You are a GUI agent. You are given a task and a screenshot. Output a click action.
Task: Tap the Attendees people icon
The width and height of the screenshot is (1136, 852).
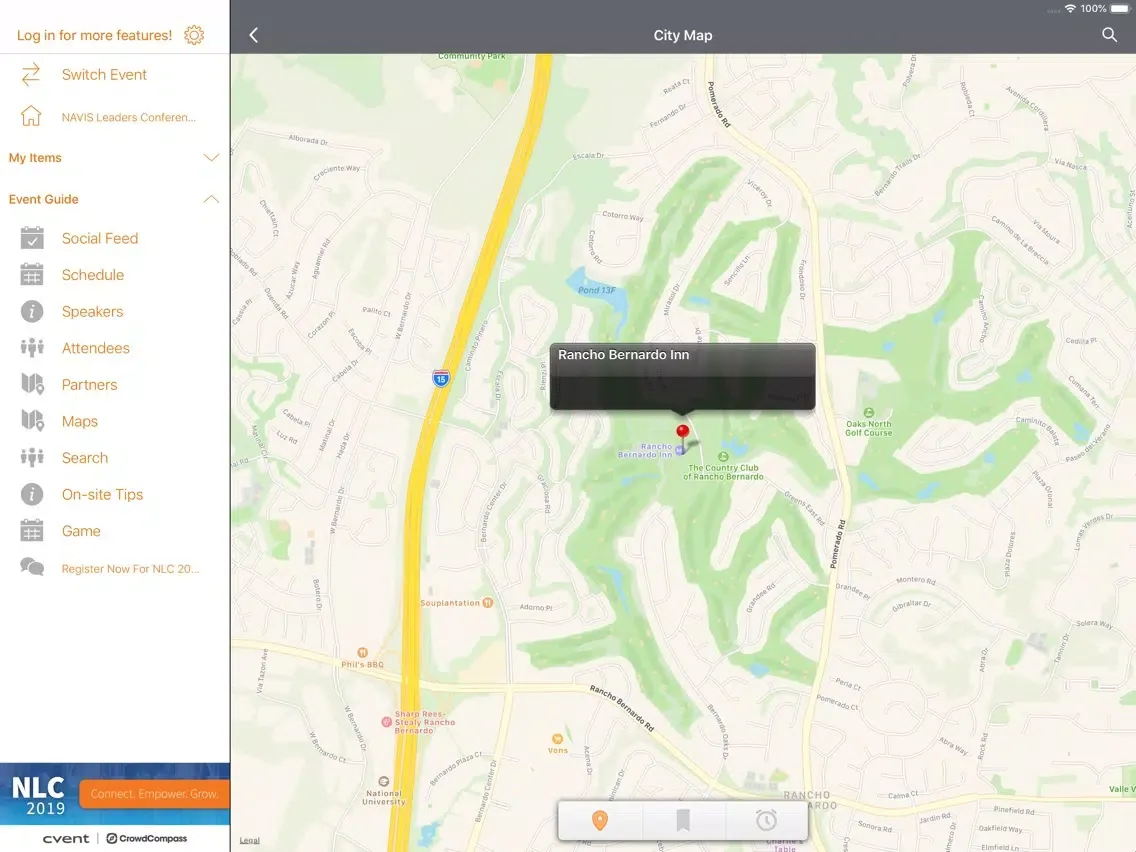coord(32,348)
